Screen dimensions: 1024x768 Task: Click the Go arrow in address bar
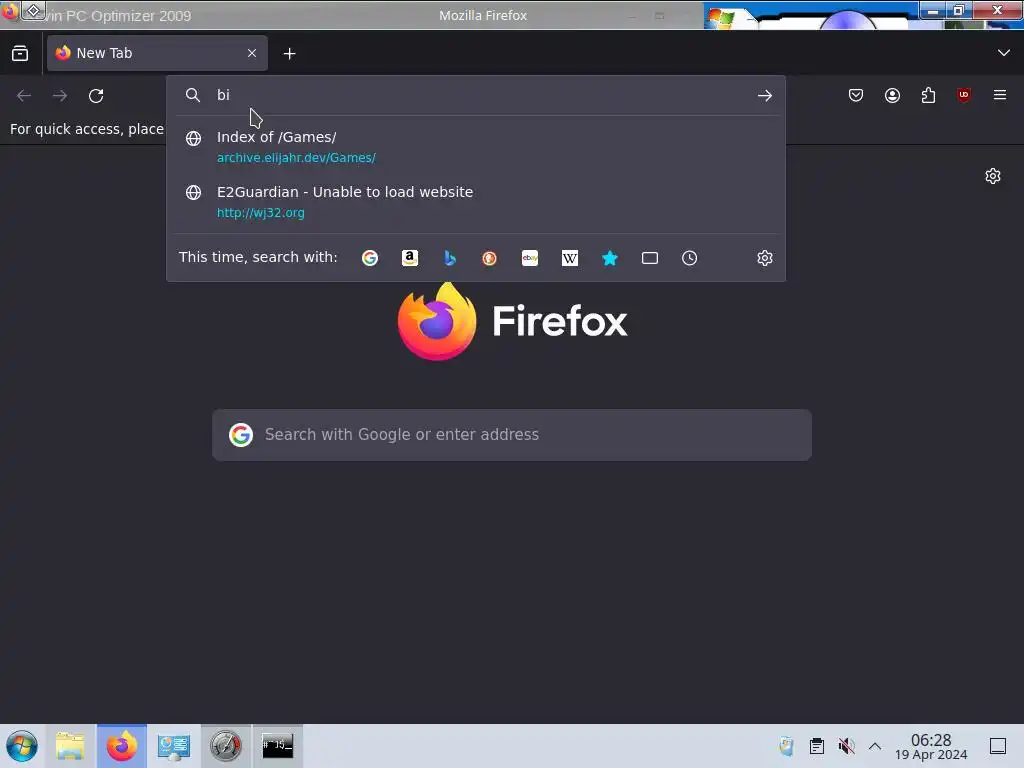coord(765,96)
